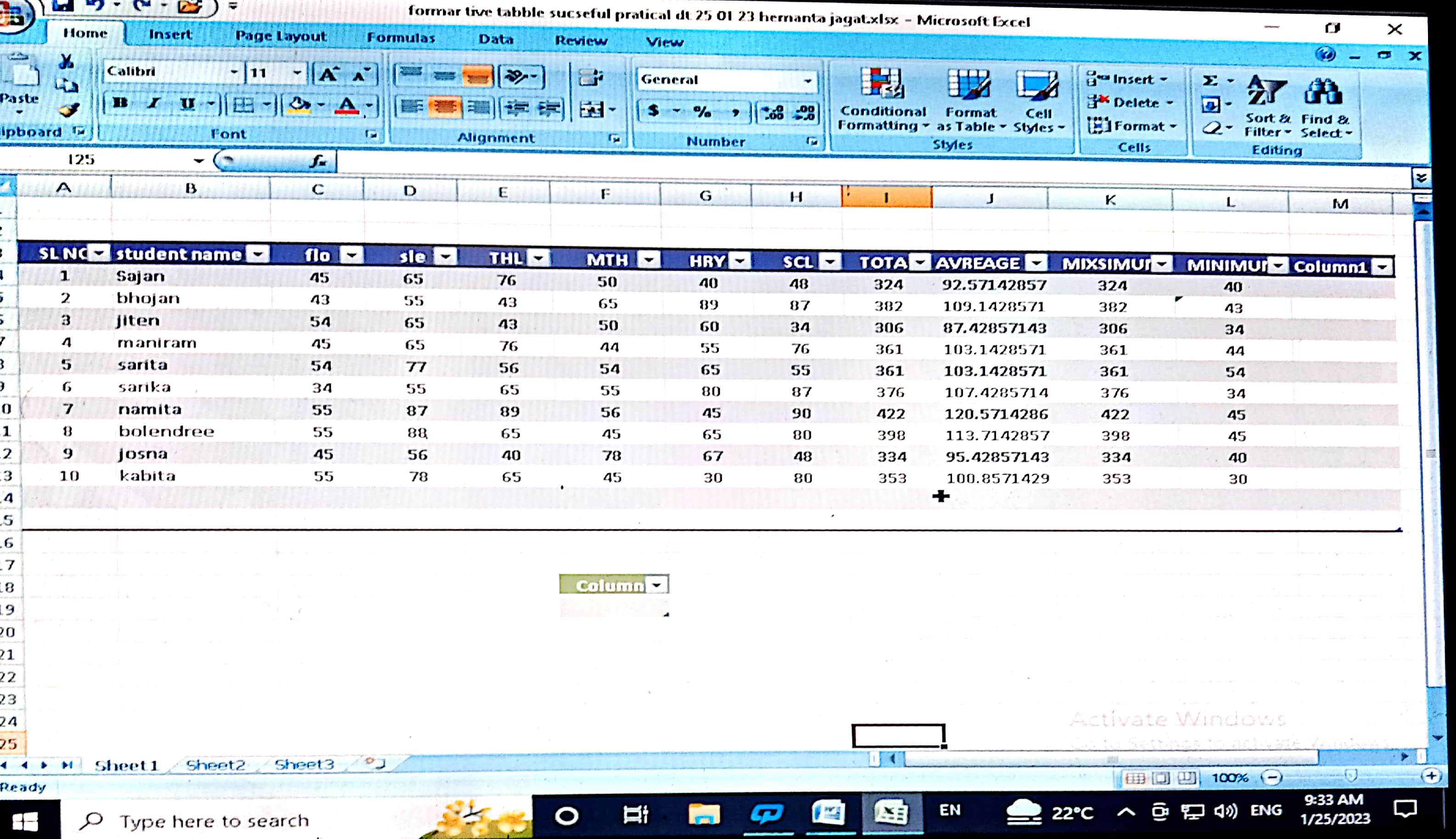The height and width of the screenshot is (839, 1456).
Task: Expand the General number format dropdown
Action: click(x=808, y=81)
